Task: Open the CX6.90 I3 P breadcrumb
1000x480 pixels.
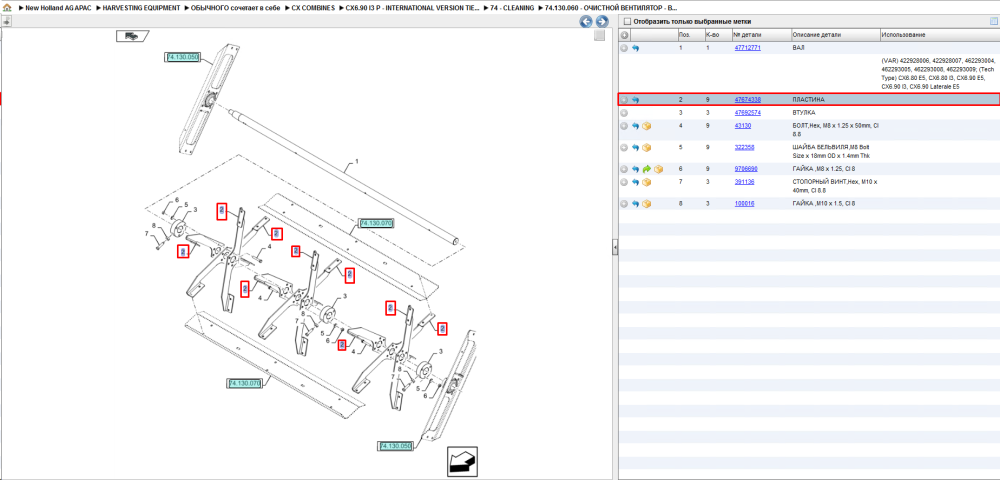Action: click(412, 8)
